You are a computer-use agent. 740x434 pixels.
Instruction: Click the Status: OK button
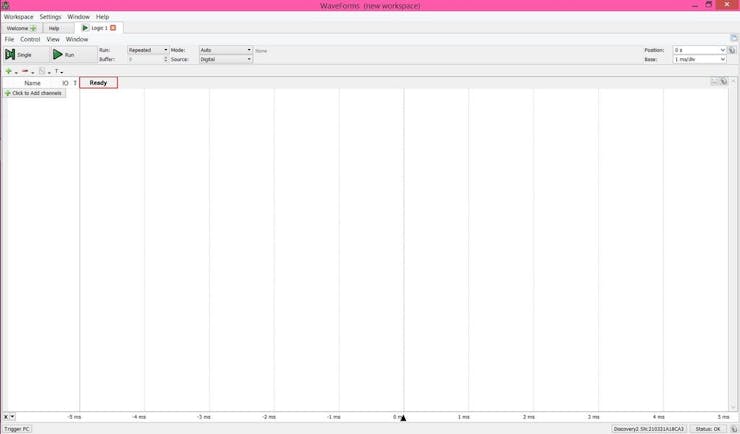[708, 429]
